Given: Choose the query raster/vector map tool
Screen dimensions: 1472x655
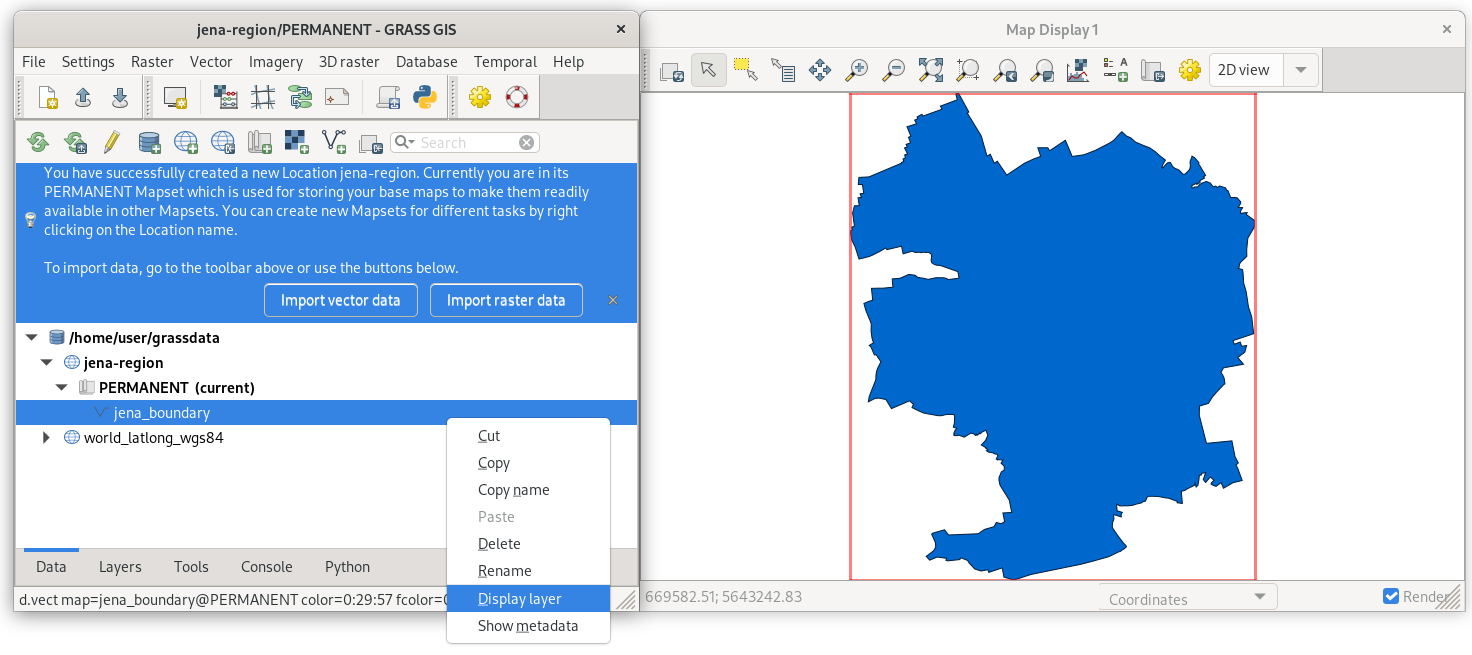Looking at the screenshot, I should [782, 70].
